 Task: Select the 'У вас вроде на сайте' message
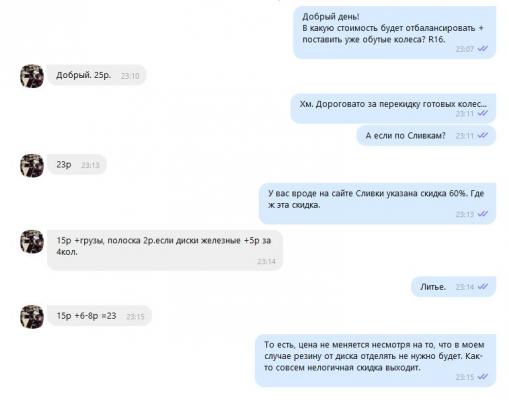377,203
